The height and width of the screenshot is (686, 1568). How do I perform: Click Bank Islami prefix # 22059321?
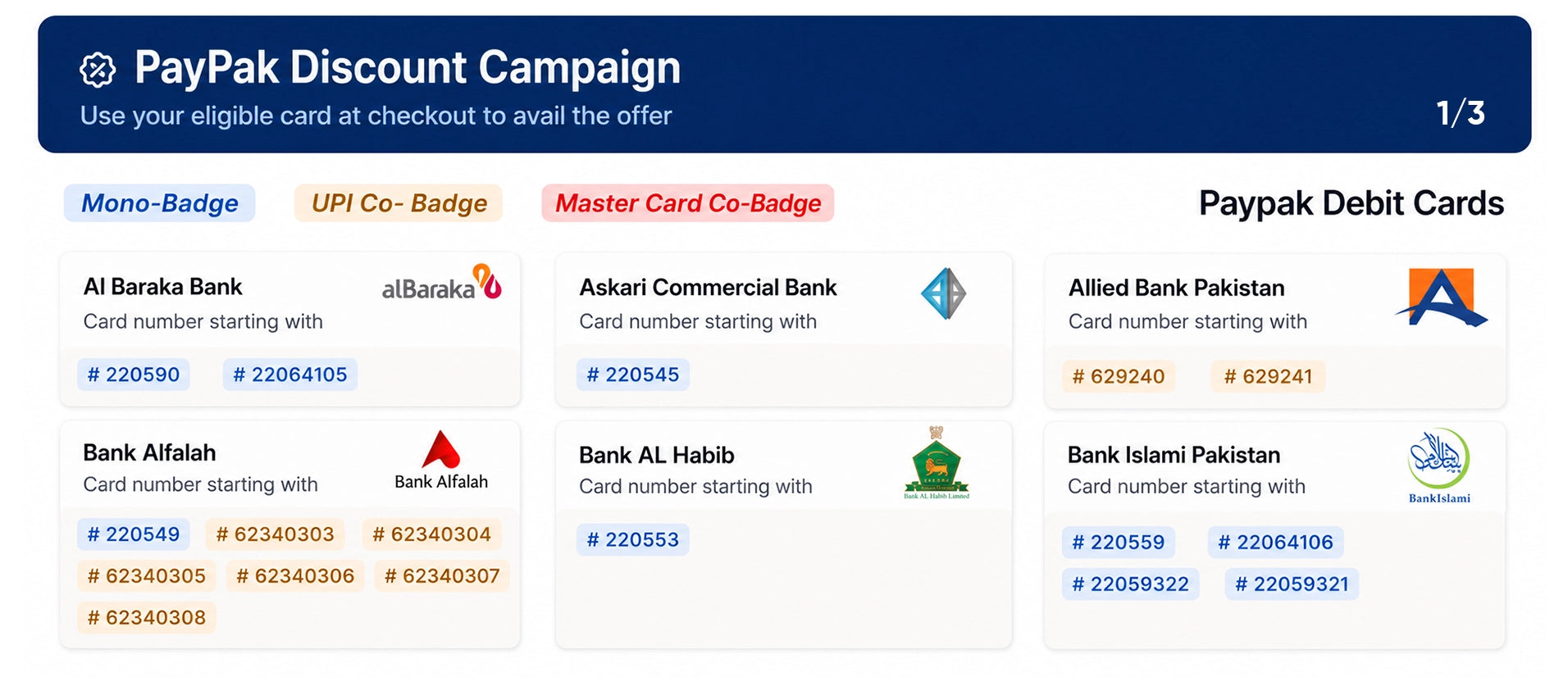click(x=1292, y=584)
